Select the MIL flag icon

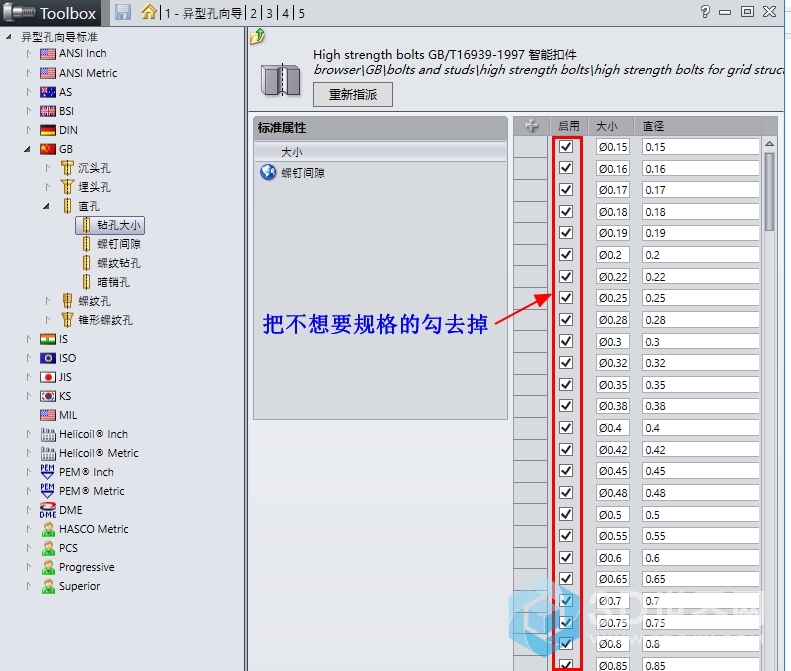click(48, 415)
